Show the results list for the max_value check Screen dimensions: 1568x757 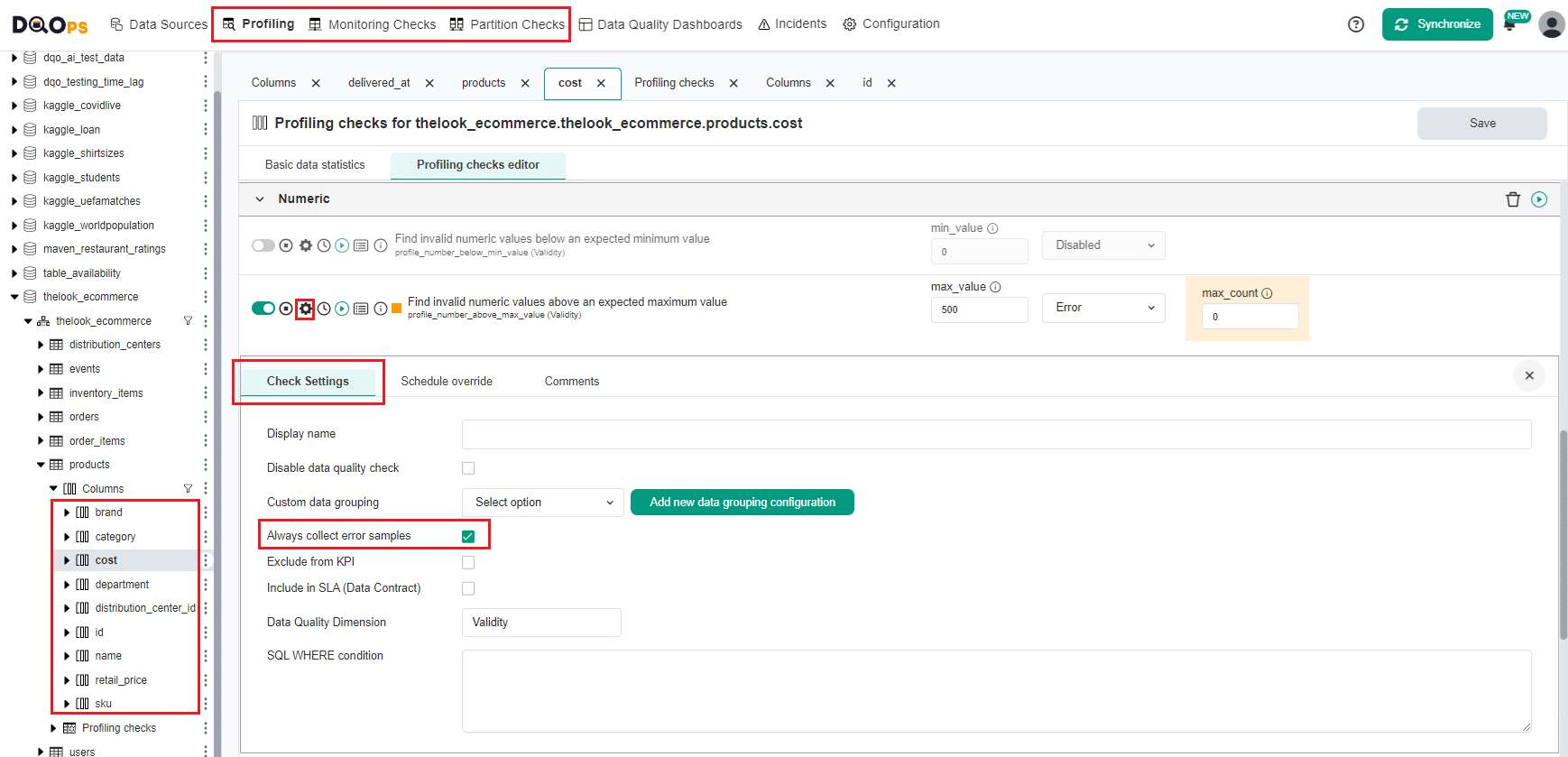[x=361, y=309]
